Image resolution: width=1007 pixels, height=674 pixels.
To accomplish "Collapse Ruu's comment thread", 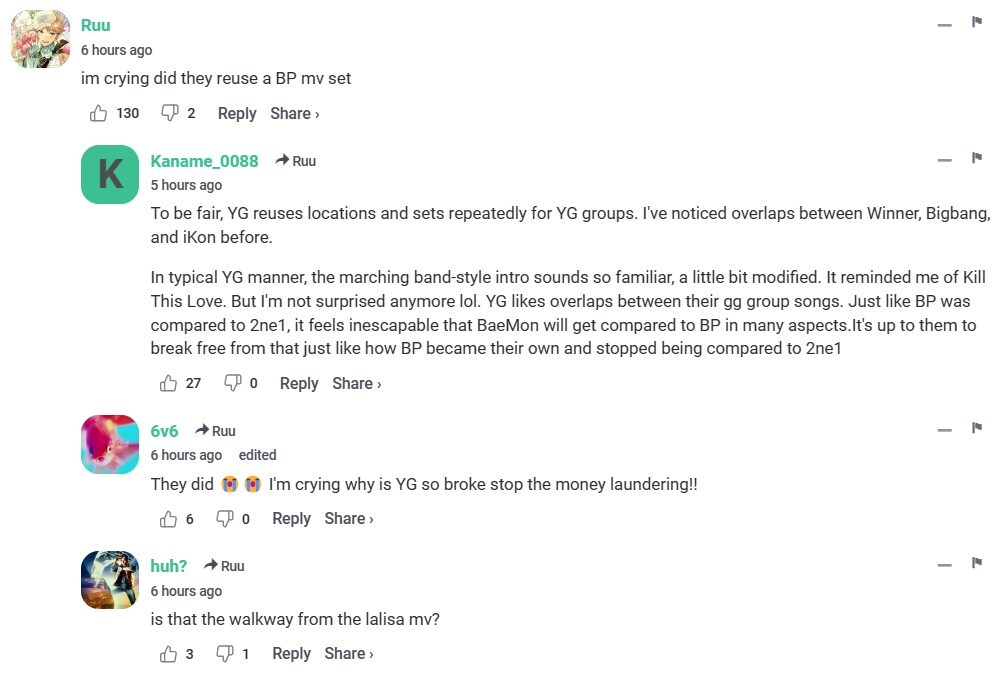I will point(944,25).
